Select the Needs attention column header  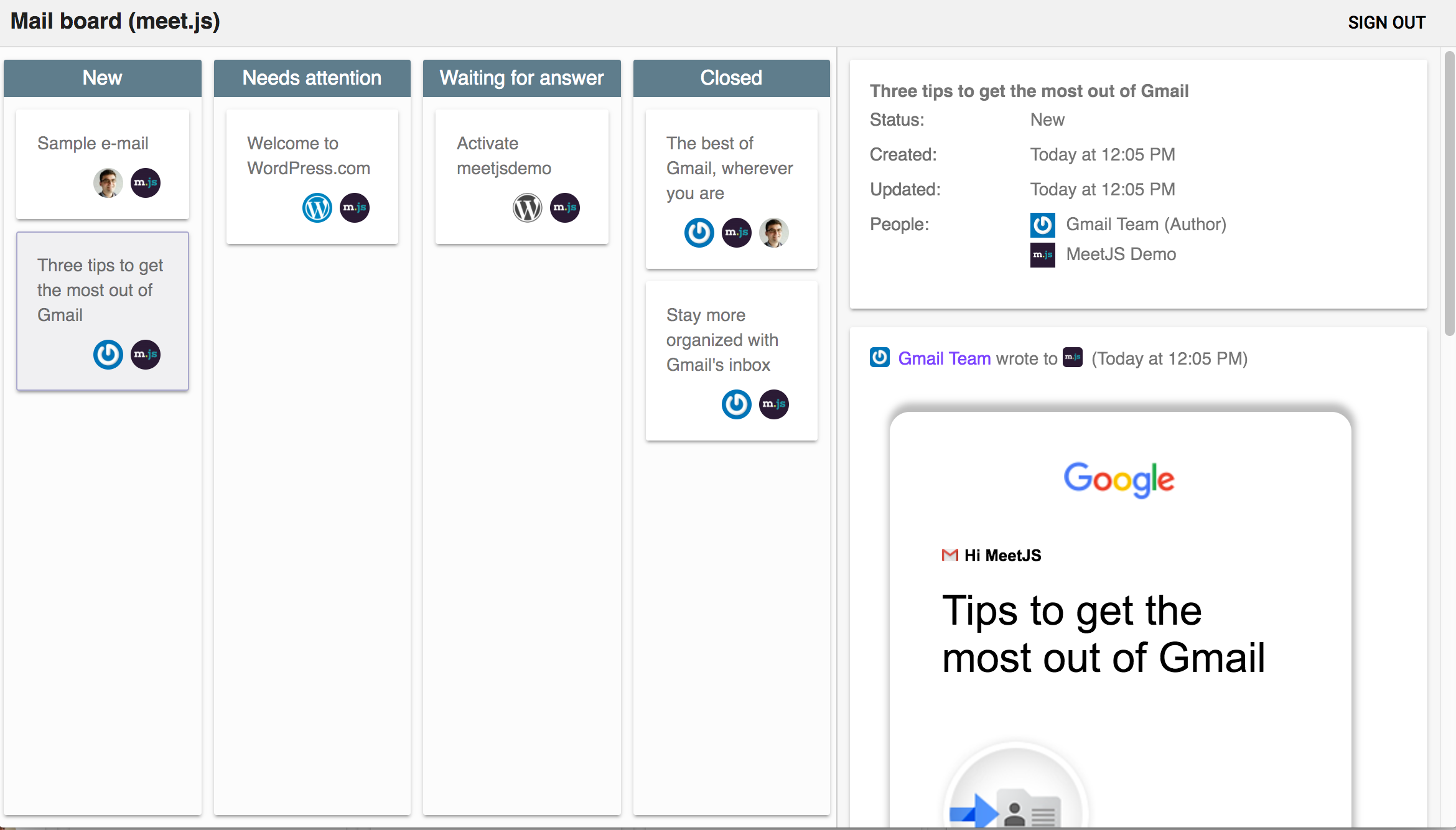(x=312, y=78)
